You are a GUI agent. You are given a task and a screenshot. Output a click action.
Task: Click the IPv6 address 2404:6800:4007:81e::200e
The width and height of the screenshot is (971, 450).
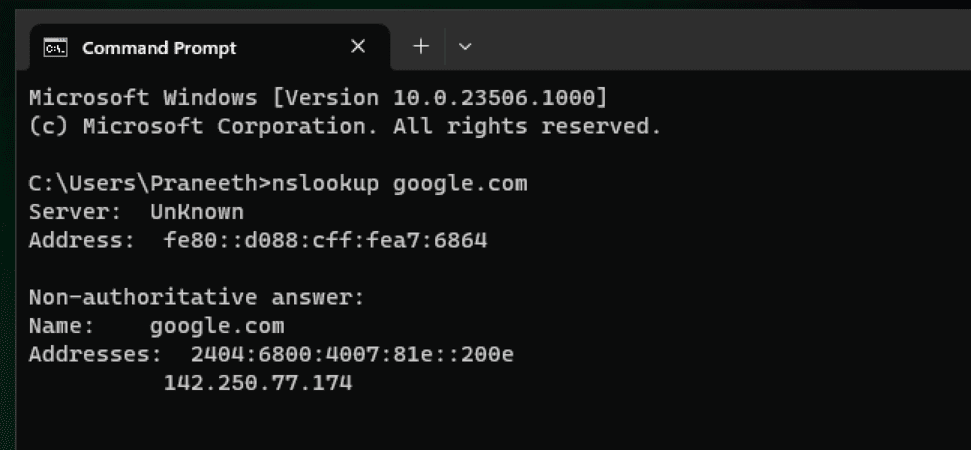[352, 355]
